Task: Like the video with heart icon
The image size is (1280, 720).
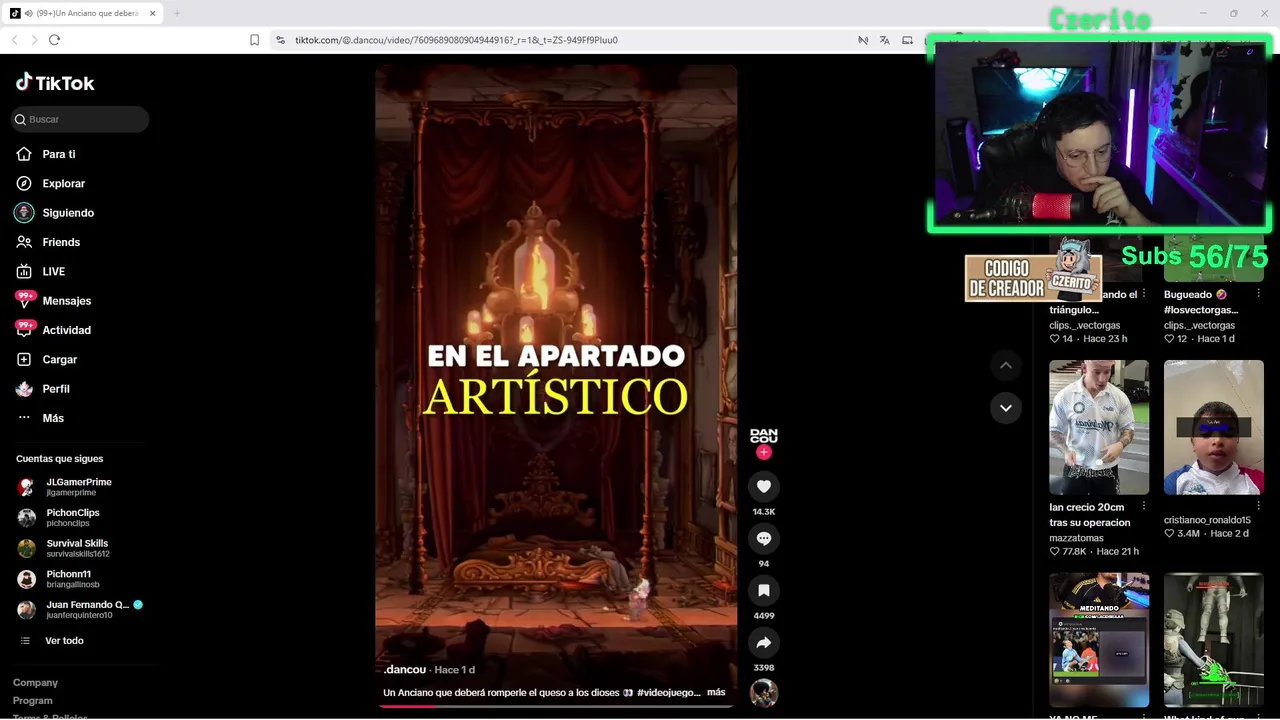Action: point(764,486)
